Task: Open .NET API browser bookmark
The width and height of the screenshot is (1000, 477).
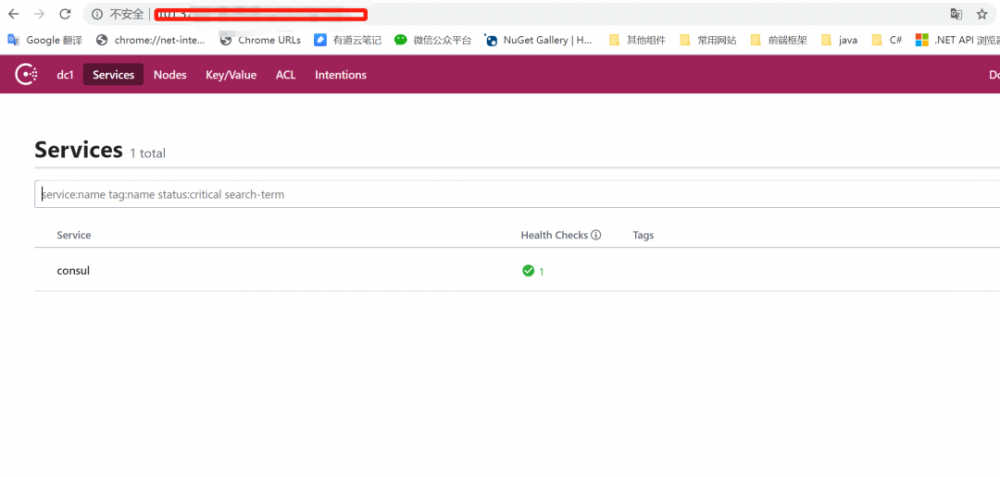Action: coord(957,40)
